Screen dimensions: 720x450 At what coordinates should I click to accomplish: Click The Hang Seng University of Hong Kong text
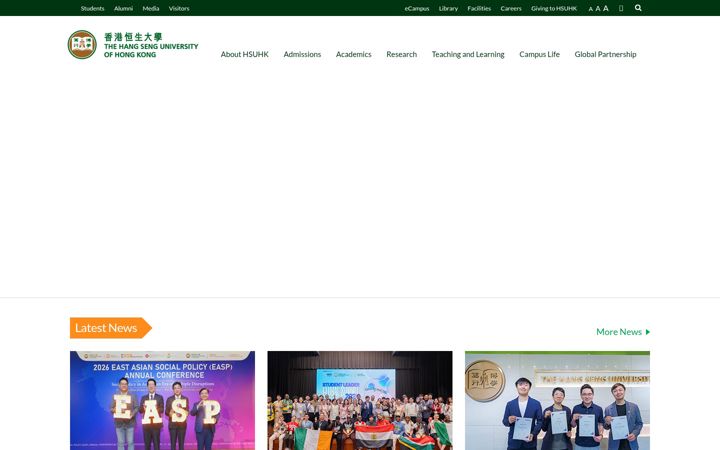click(x=151, y=51)
